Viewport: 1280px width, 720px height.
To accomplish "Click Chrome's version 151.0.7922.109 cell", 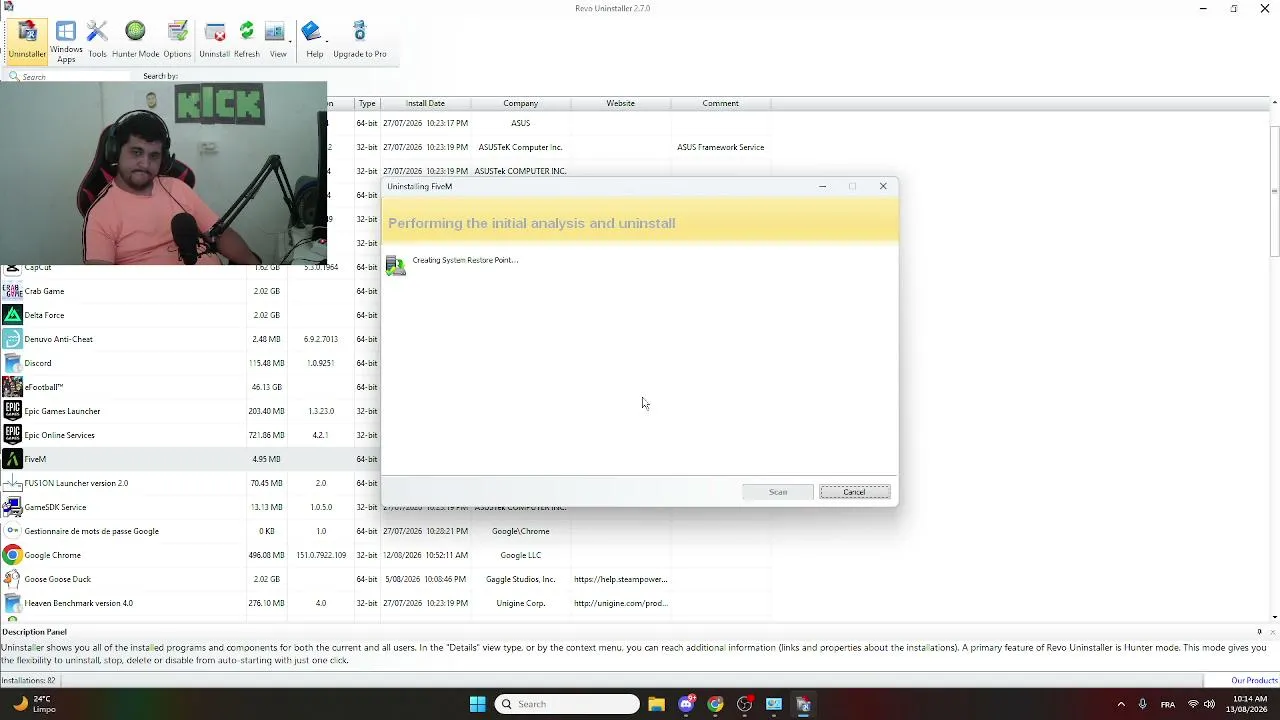I will pyautogui.click(x=321, y=555).
